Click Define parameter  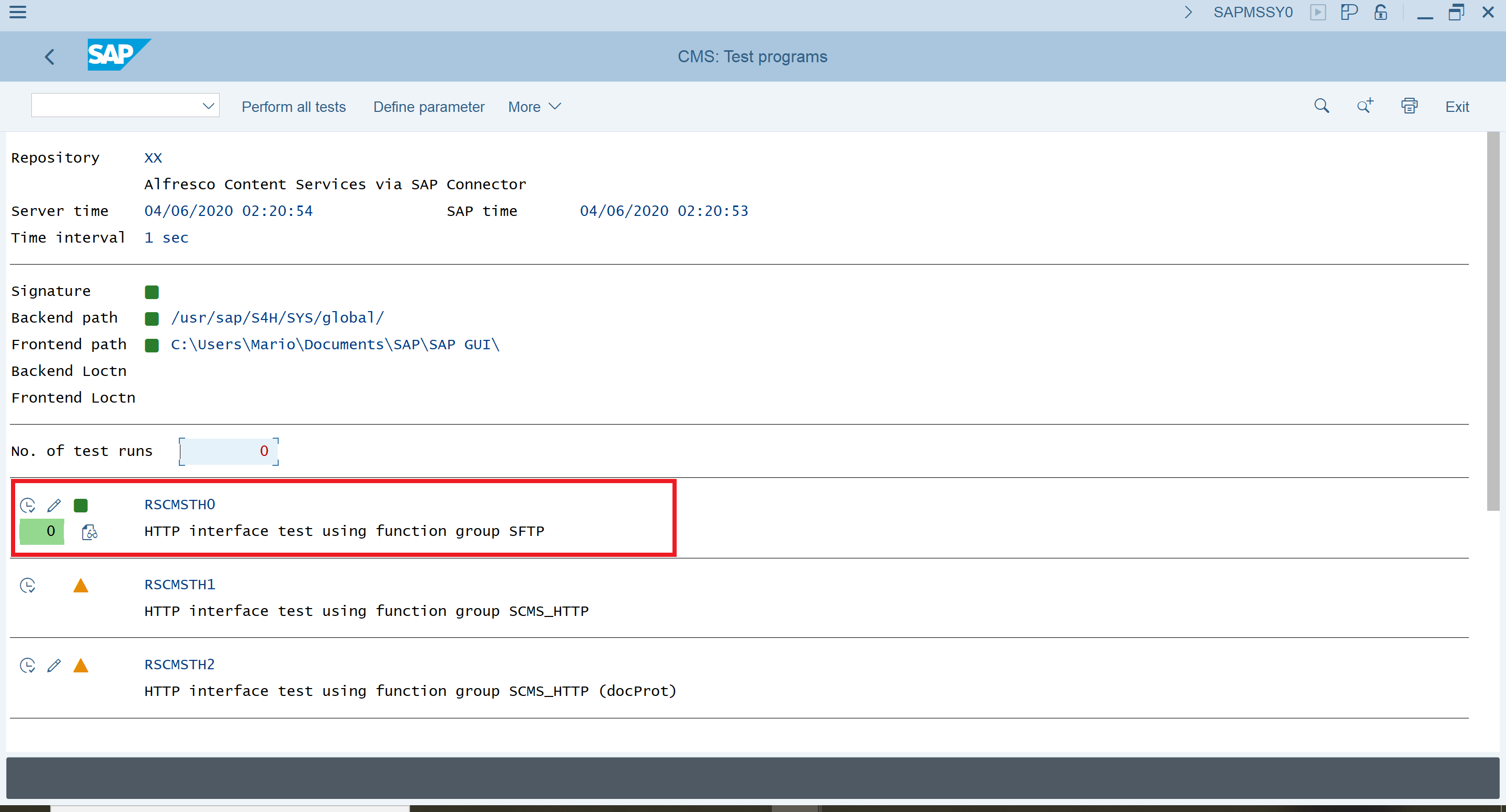pos(429,107)
